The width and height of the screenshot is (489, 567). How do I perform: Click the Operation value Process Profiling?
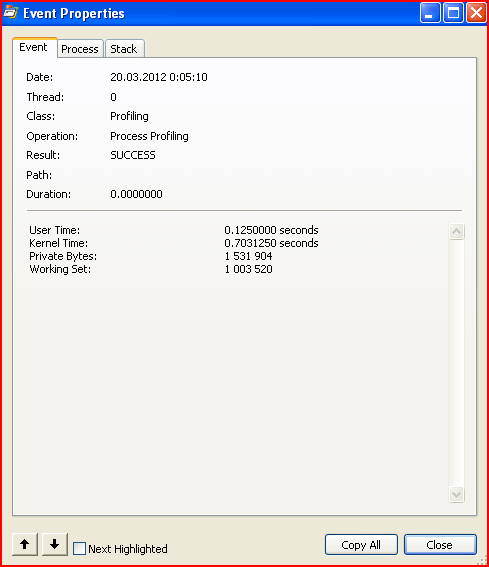[x=149, y=136]
